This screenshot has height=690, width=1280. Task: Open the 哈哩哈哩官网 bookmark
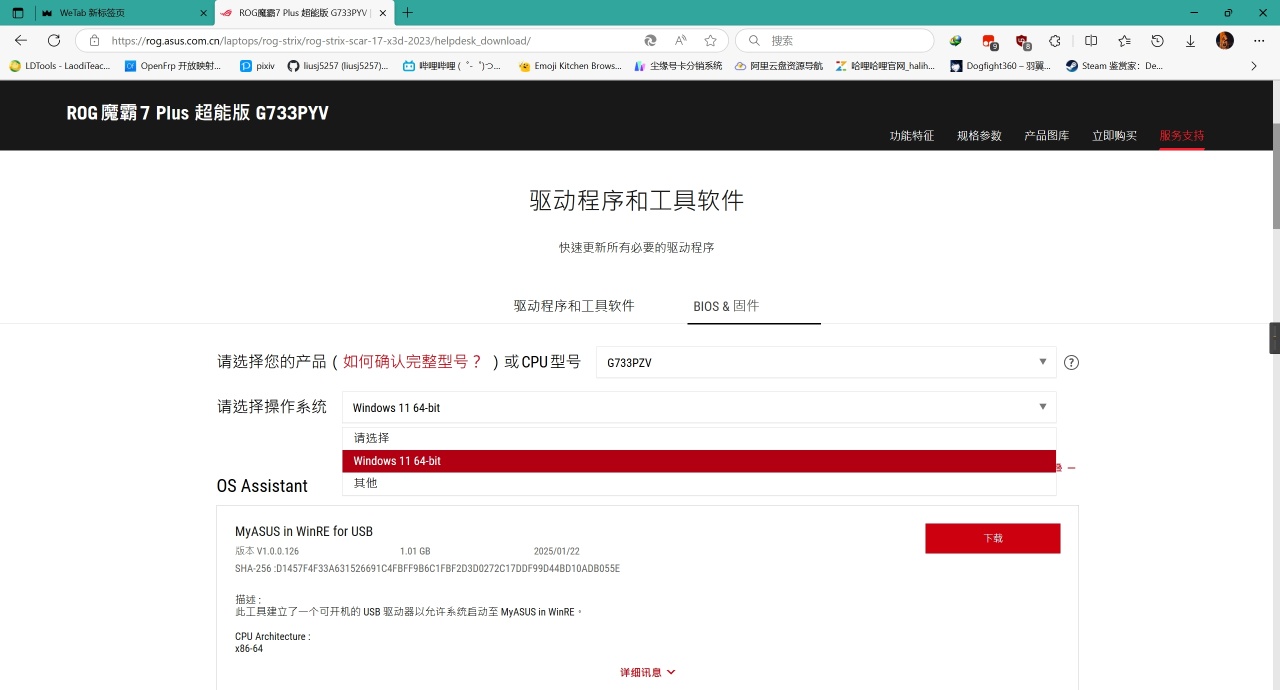[886, 66]
